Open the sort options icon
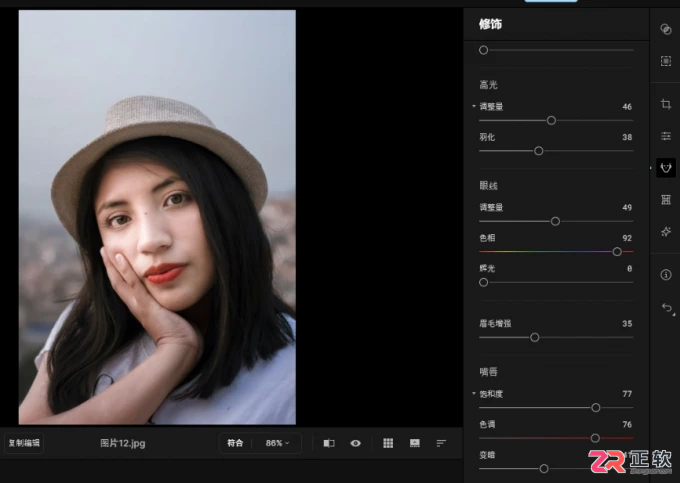680x483 pixels. click(x=441, y=443)
